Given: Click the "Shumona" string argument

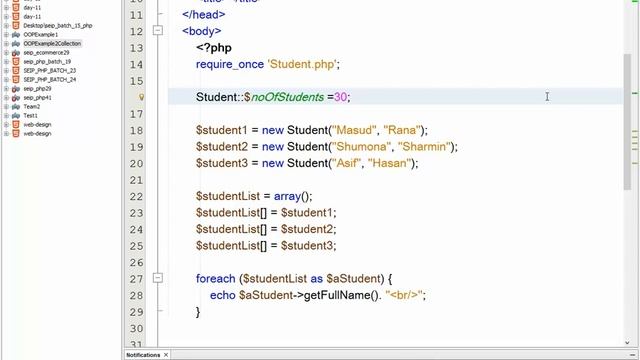Looking at the screenshot, I should point(361,147).
